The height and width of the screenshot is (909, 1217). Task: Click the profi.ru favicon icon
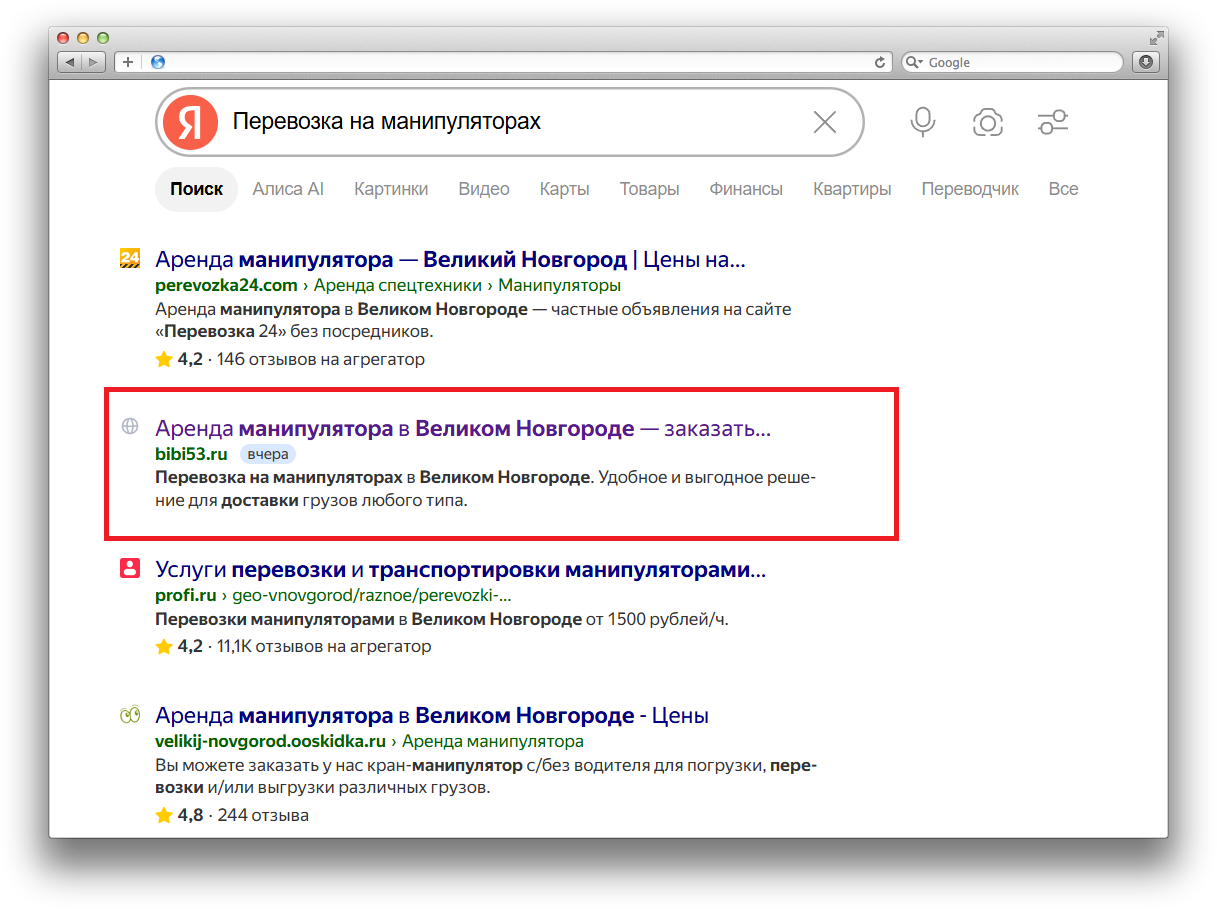pos(129,569)
